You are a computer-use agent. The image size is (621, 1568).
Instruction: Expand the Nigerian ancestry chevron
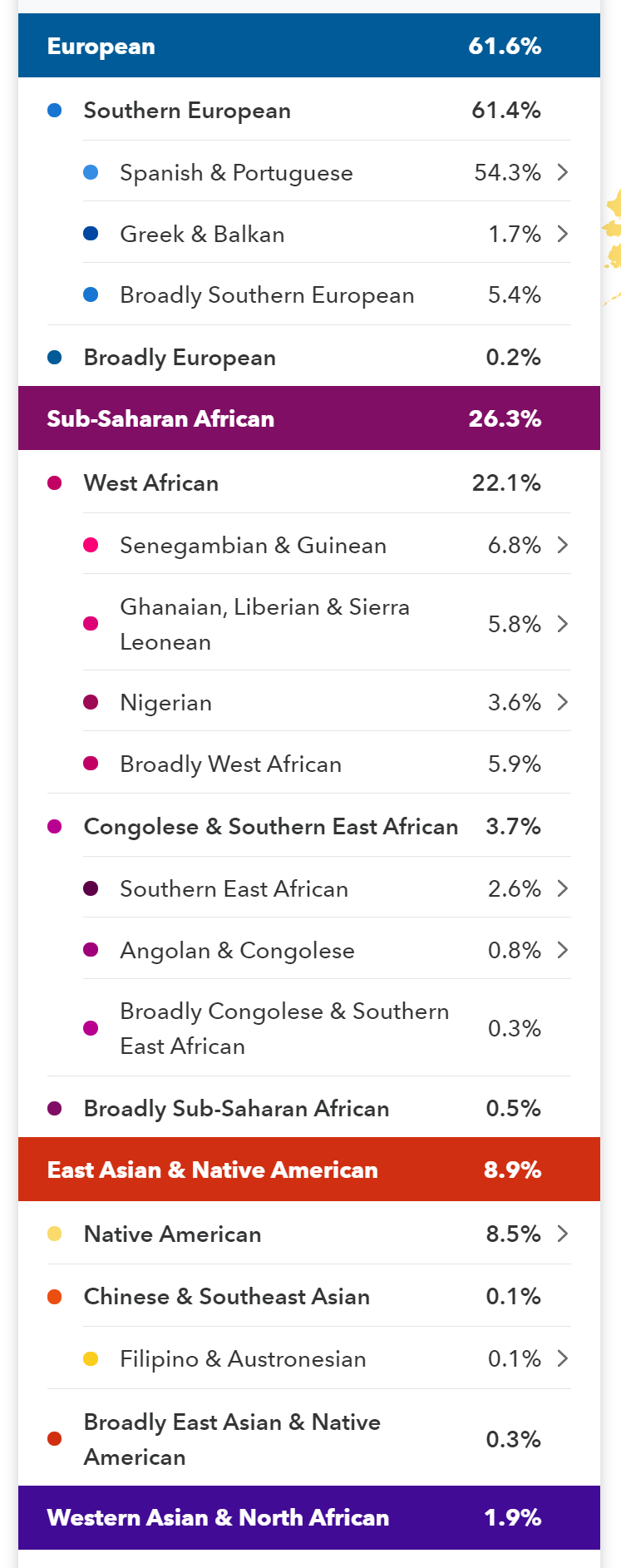point(563,702)
